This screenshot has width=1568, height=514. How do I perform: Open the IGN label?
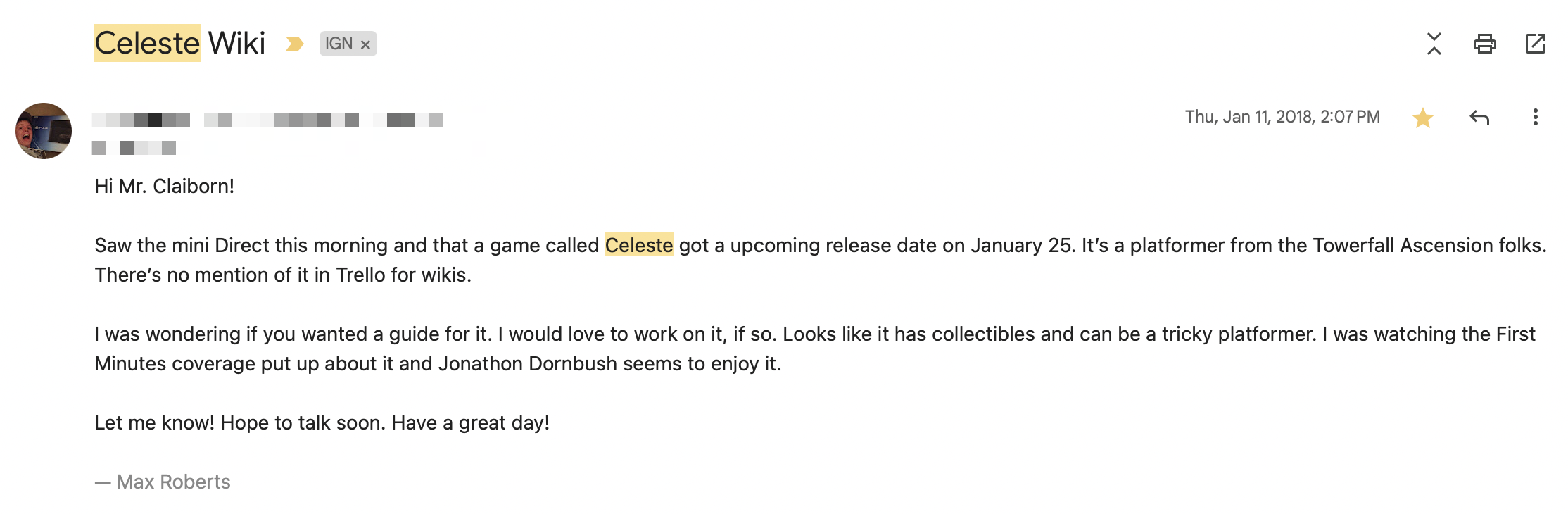click(339, 44)
